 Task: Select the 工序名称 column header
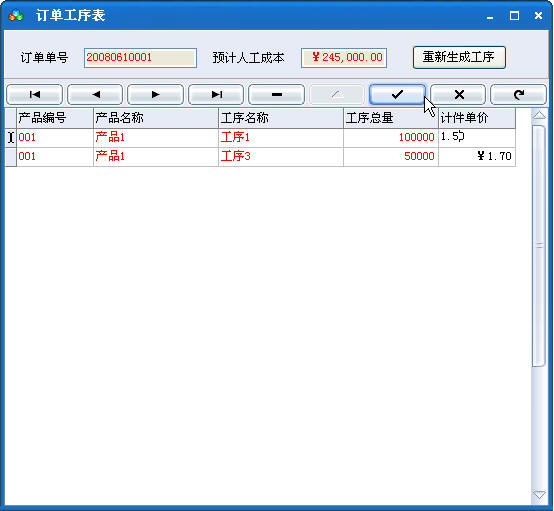[x=281, y=118]
